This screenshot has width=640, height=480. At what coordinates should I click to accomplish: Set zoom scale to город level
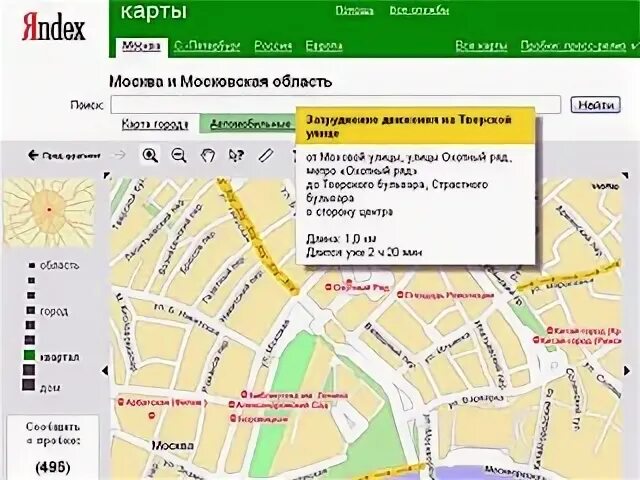pos(31,311)
